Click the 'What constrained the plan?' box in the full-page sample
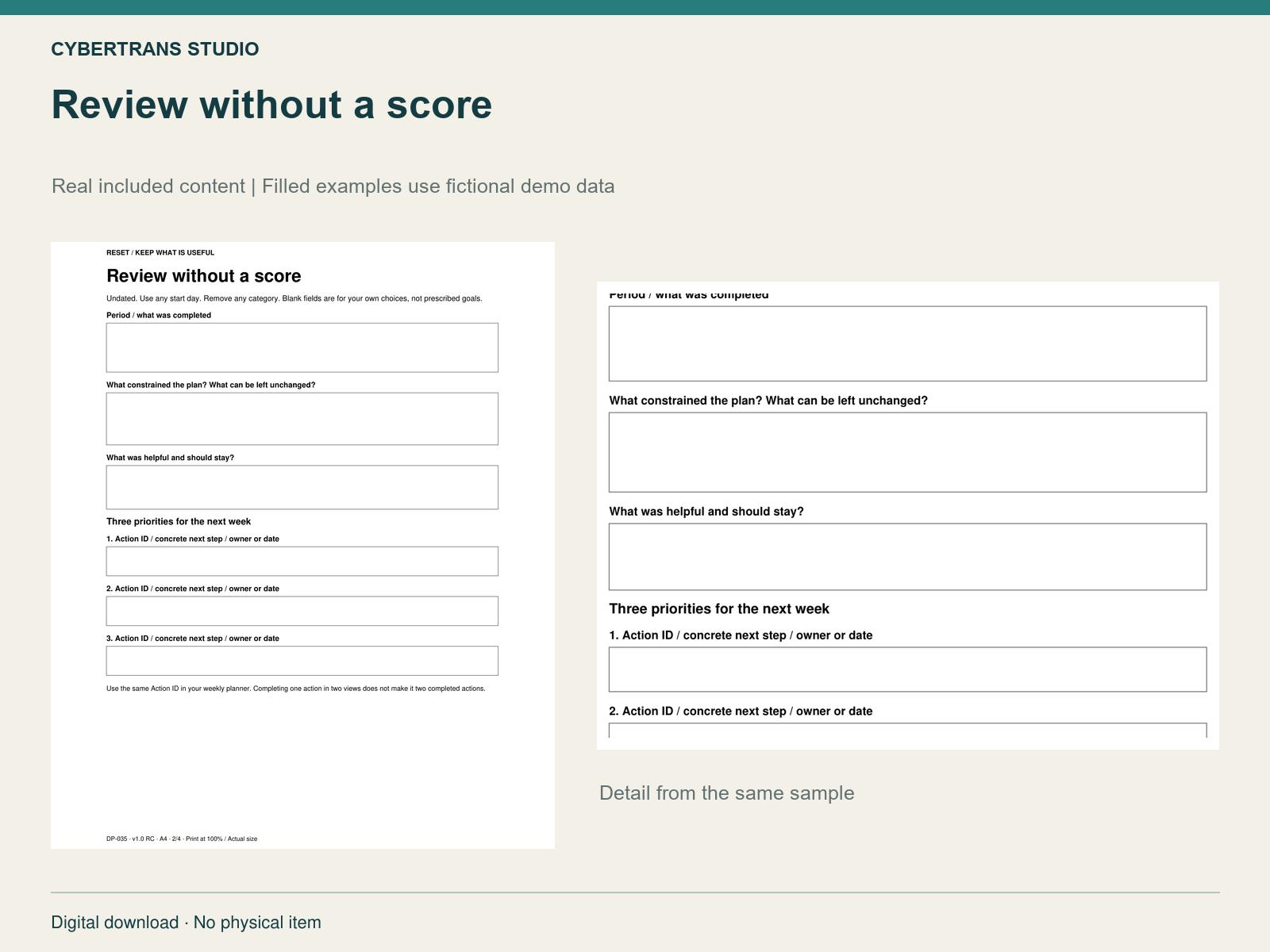The height and width of the screenshot is (952, 1270). point(302,419)
